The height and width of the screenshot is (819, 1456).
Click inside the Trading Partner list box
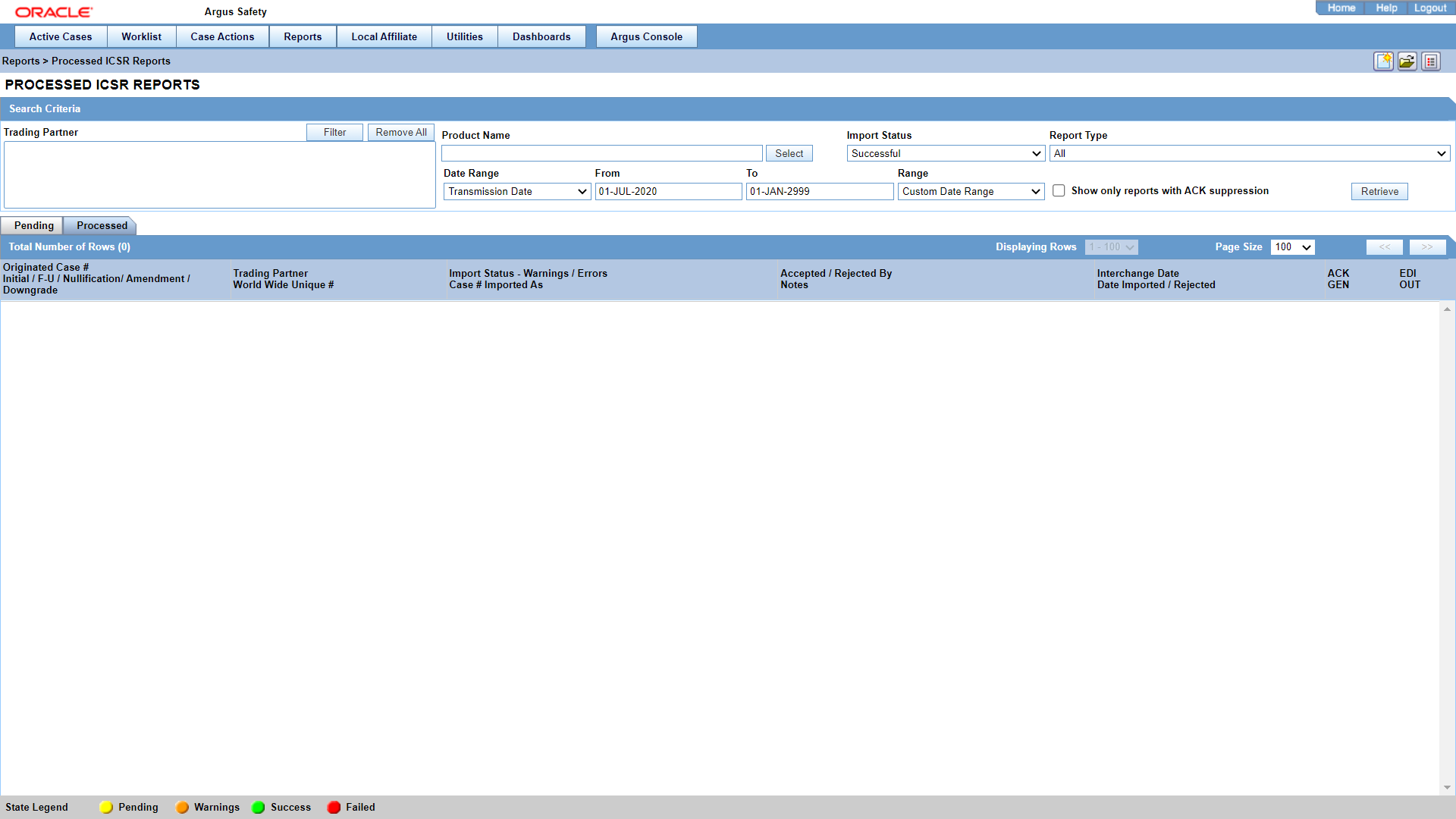coord(220,174)
